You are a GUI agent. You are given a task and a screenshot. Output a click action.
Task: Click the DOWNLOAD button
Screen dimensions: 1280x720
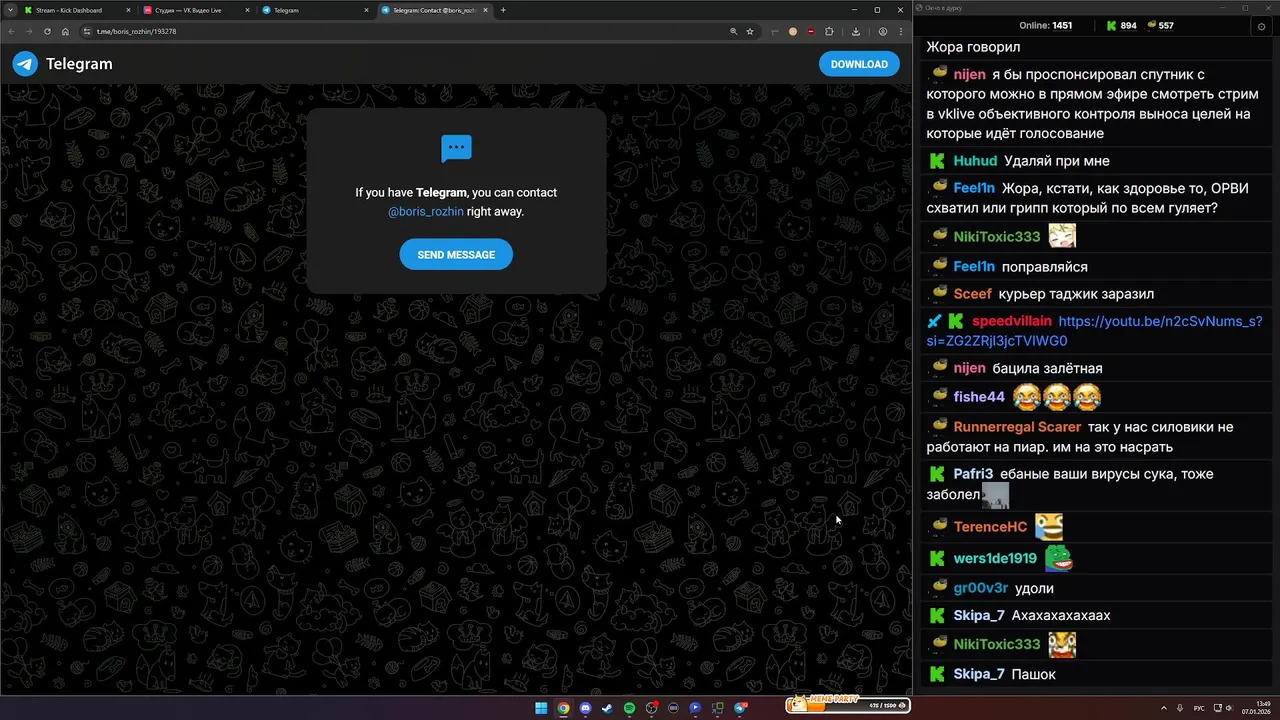pyautogui.click(x=859, y=64)
